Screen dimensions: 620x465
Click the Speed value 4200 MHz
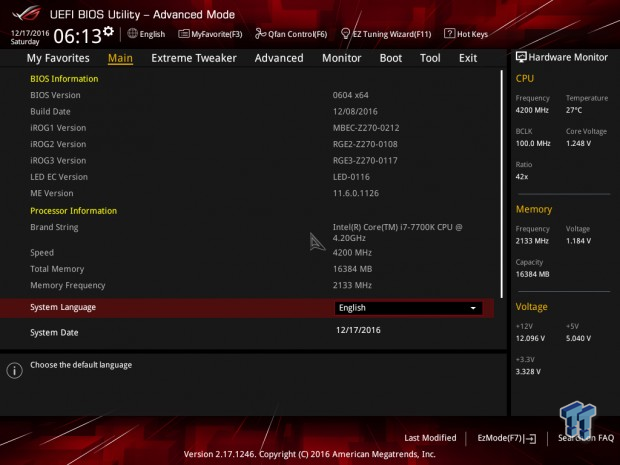tap(352, 253)
